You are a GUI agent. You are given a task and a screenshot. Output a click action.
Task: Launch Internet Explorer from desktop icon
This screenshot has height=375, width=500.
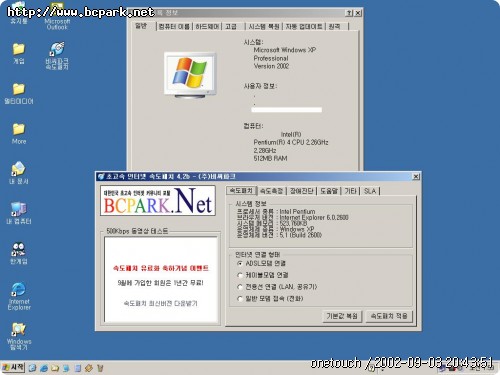19,296
